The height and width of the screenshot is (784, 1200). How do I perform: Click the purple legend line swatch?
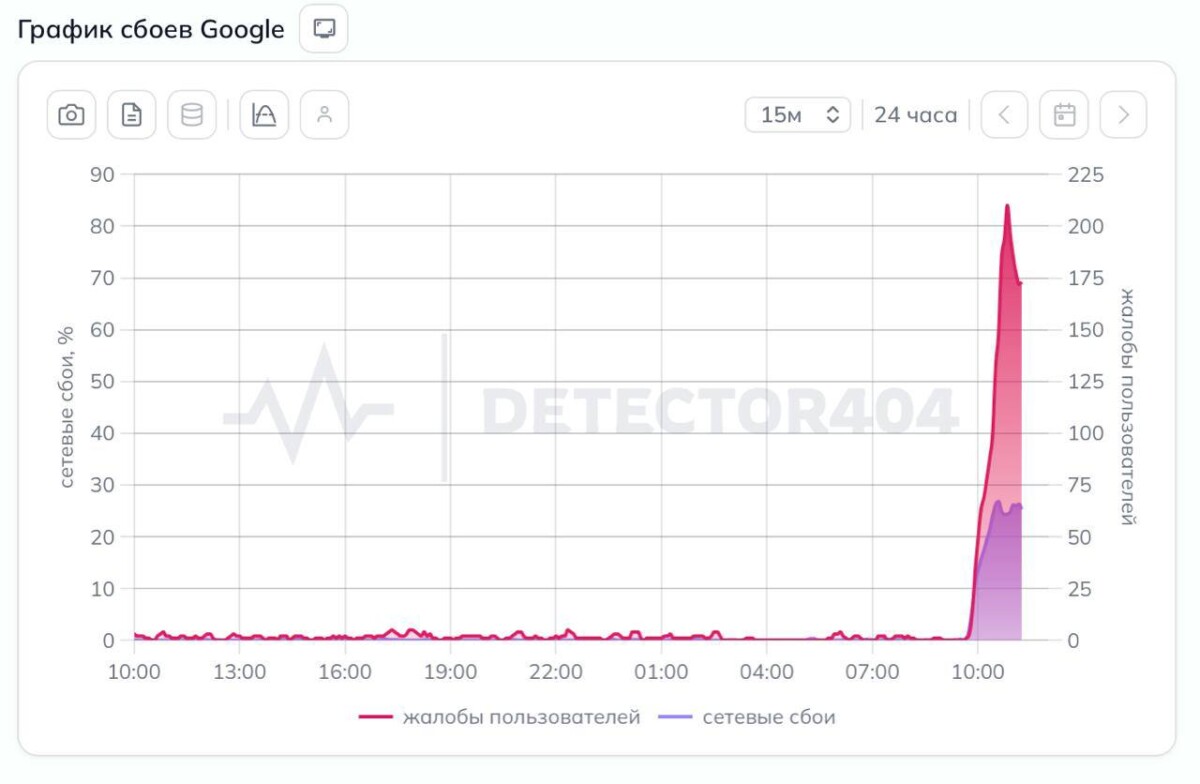pos(675,718)
